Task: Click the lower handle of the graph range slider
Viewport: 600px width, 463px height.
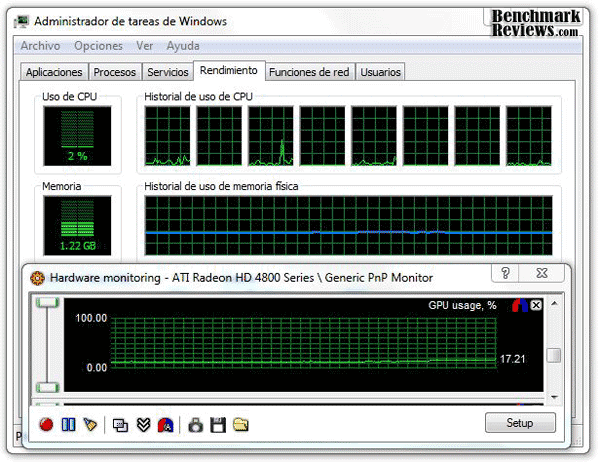Action: pyautogui.click(x=47, y=387)
